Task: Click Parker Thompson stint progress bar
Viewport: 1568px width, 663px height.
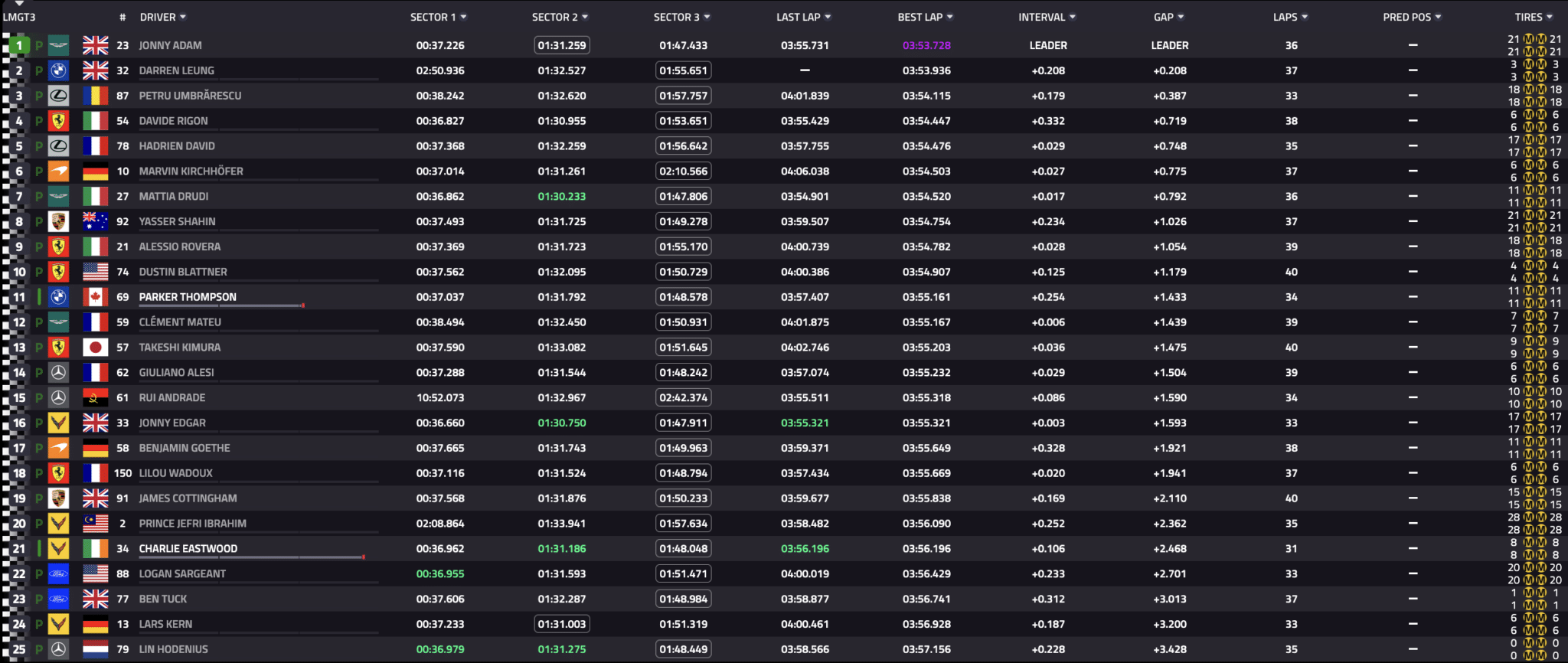Action: pos(222,305)
